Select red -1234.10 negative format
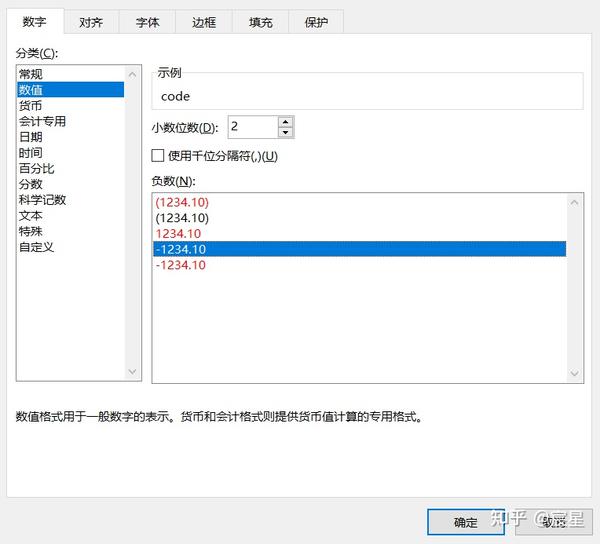The image size is (600, 544). pos(359,265)
